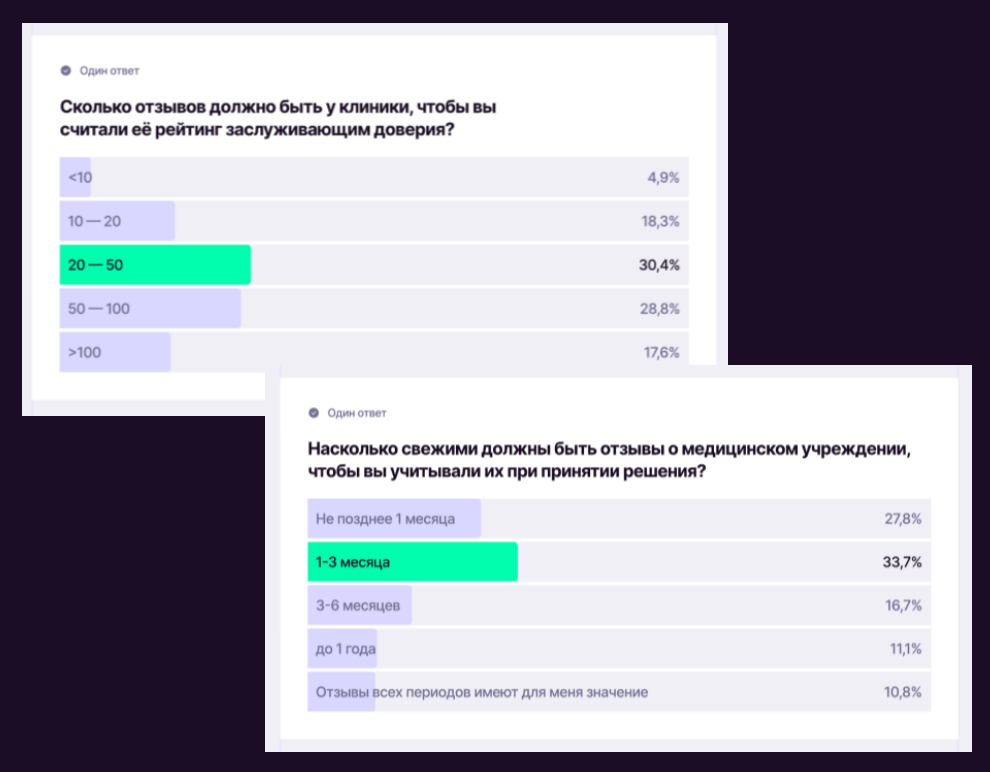Screen dimensions: 990x772
Task: Click the question about review freshness
Action: tap(609, 460)
